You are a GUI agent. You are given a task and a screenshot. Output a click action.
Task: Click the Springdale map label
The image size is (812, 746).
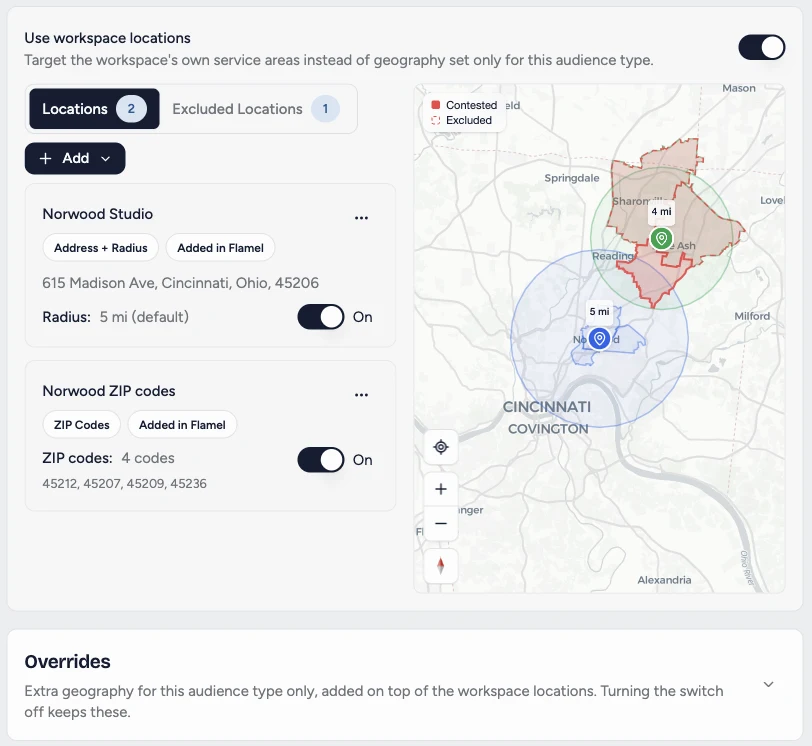click(572, 178)
